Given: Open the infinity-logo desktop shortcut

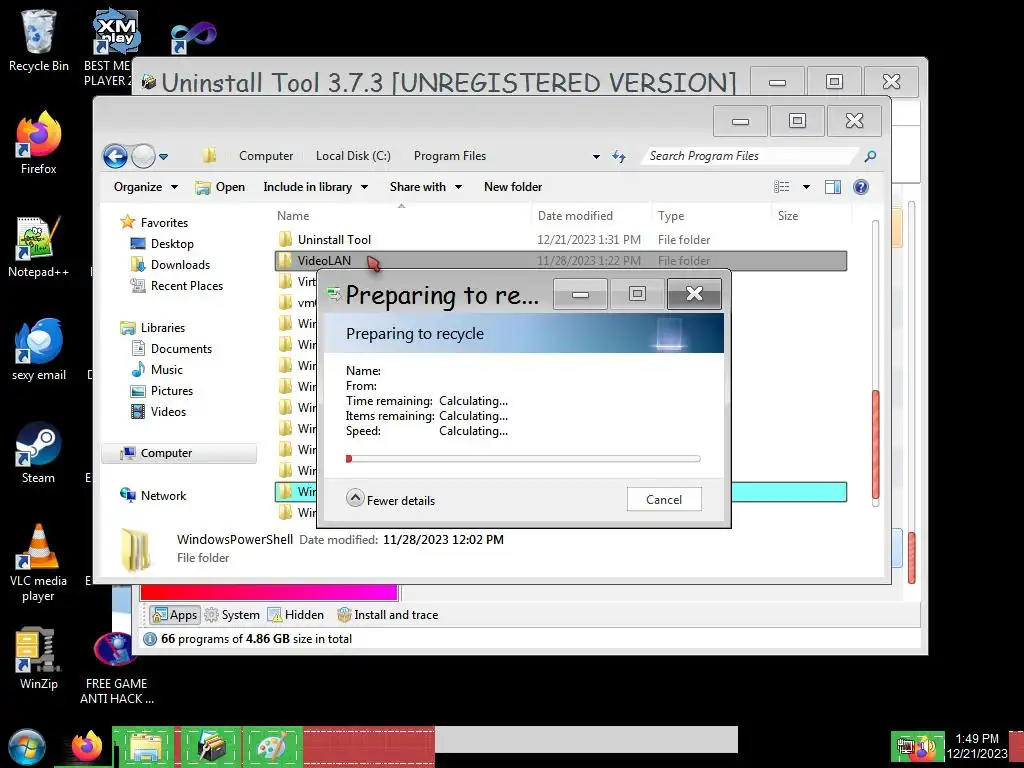Looking at the screenshot, I should point(193,37).
